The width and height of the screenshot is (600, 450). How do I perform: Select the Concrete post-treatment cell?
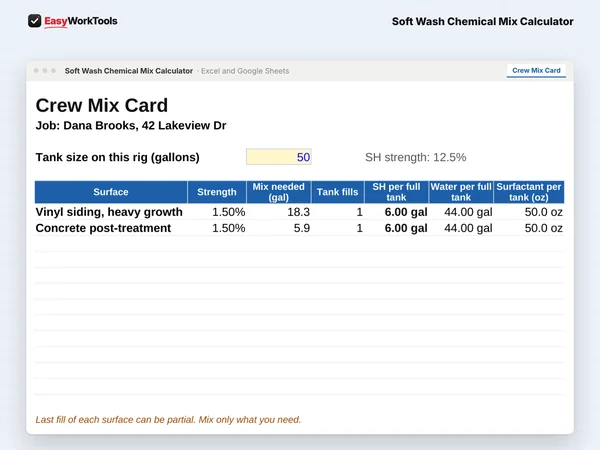(x=103, y=228)
